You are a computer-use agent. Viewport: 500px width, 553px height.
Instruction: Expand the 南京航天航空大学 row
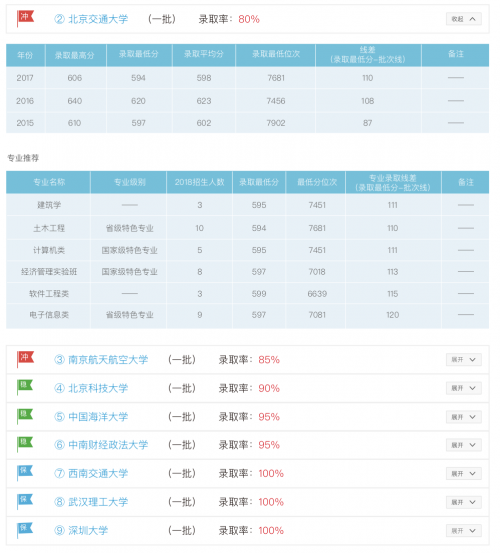pyautogui.click(x=463, y=360)
